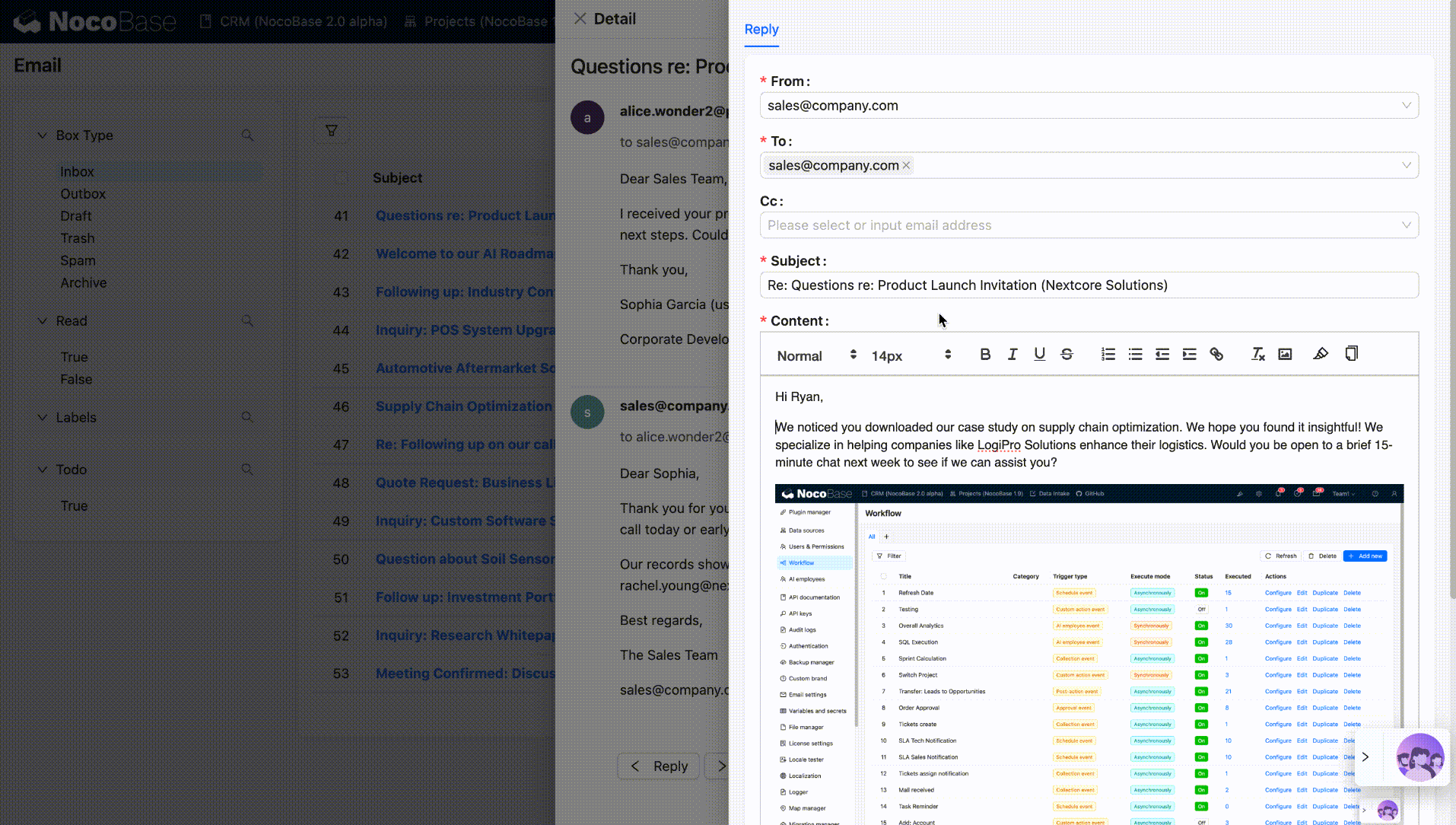This screenshot has width=1456, height=825.
Task: Click the underline formatting icon
Action: coord(1039,355)
